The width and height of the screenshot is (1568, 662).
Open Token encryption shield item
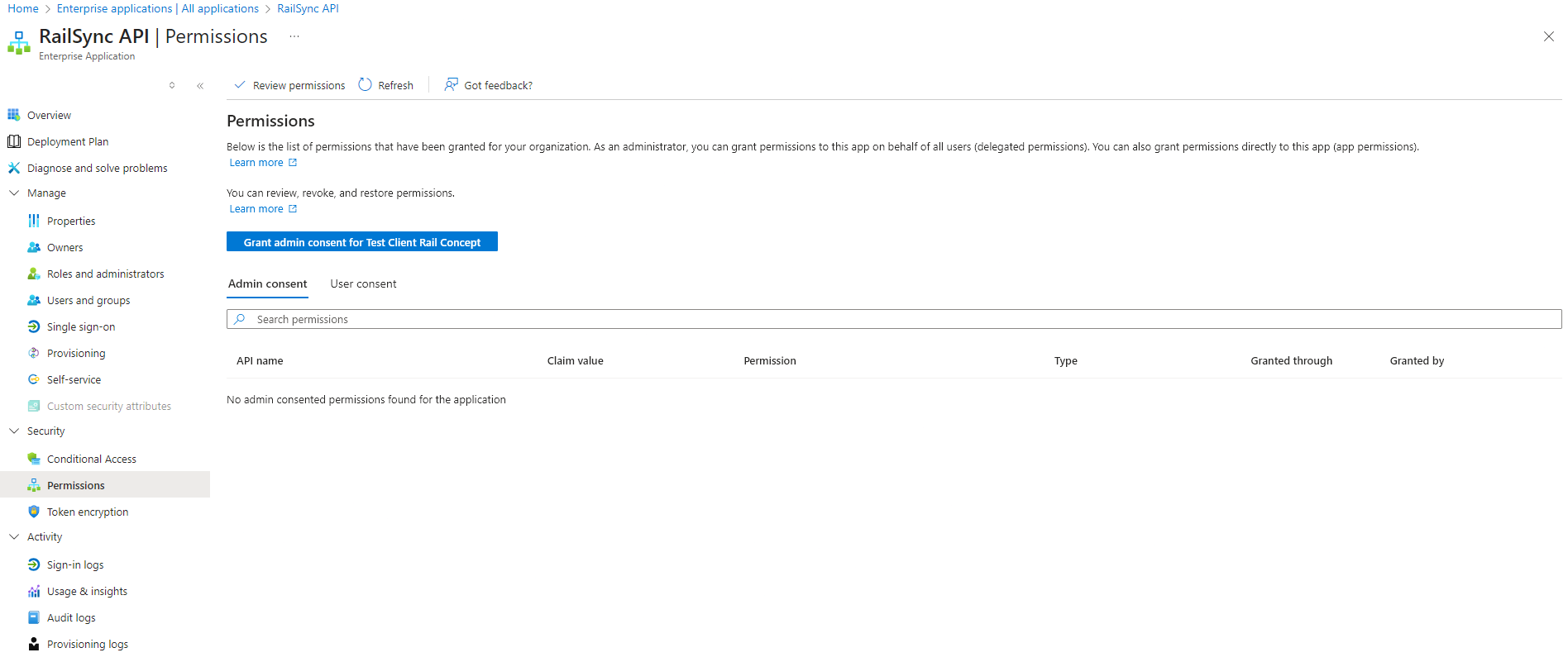point(87,512)
